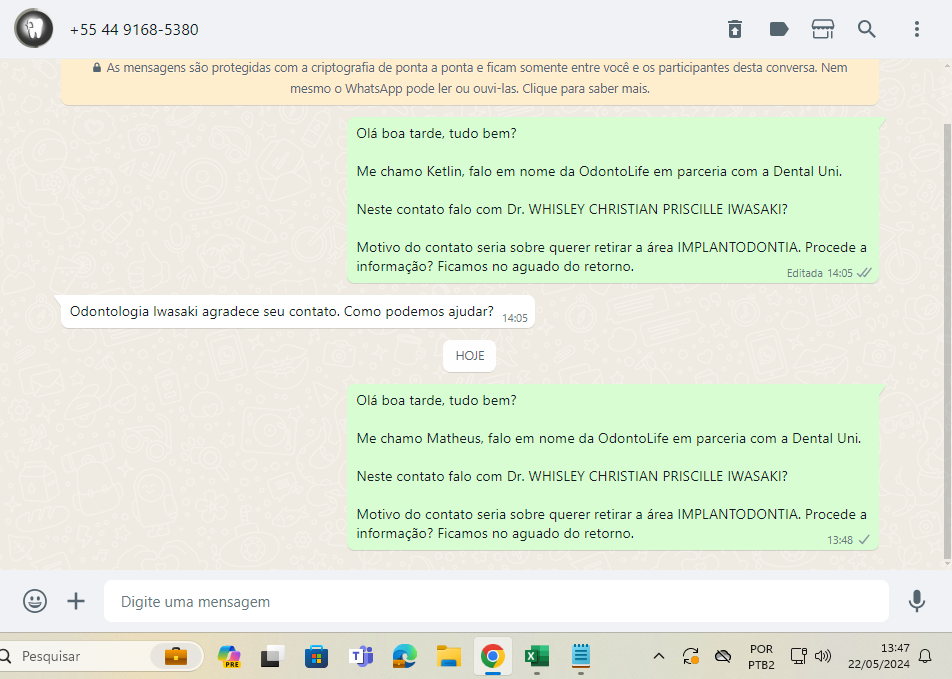
Task: Open Task View on the taskbar
Action: pyautogui.click(x=273, y=656)
